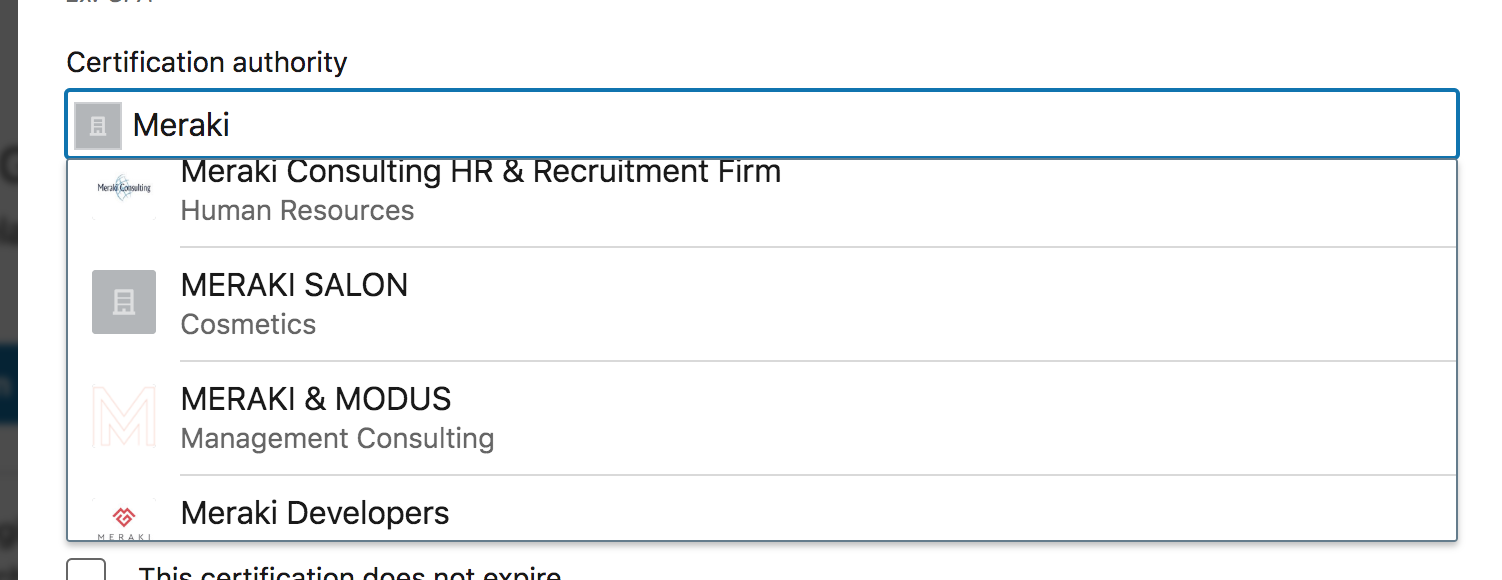Screen dimensions: 1502x580
Task: Click the blue button sliver behind dropdown
Action: click(8, 385)
